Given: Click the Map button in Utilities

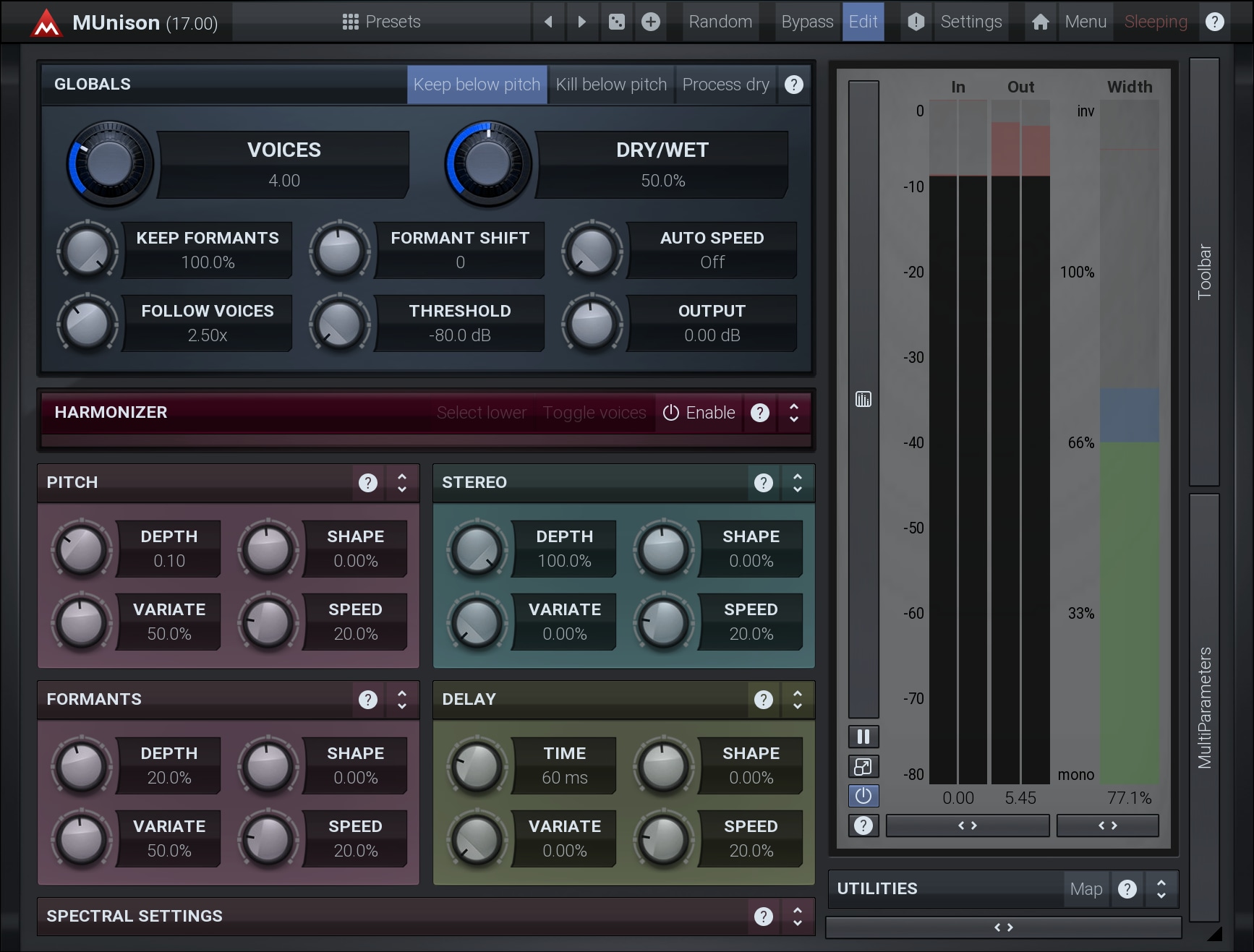Looking at the screenshot, I should [1085, 889].
